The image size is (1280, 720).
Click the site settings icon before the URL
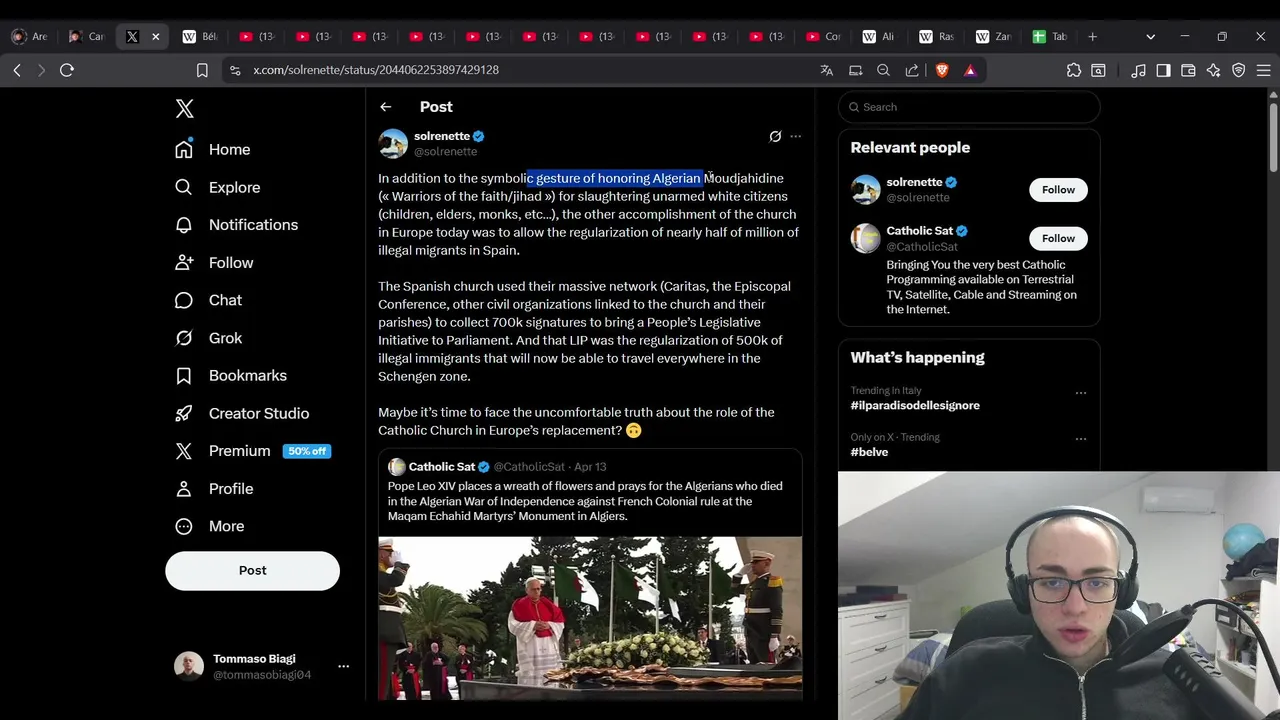coord(235,70)
